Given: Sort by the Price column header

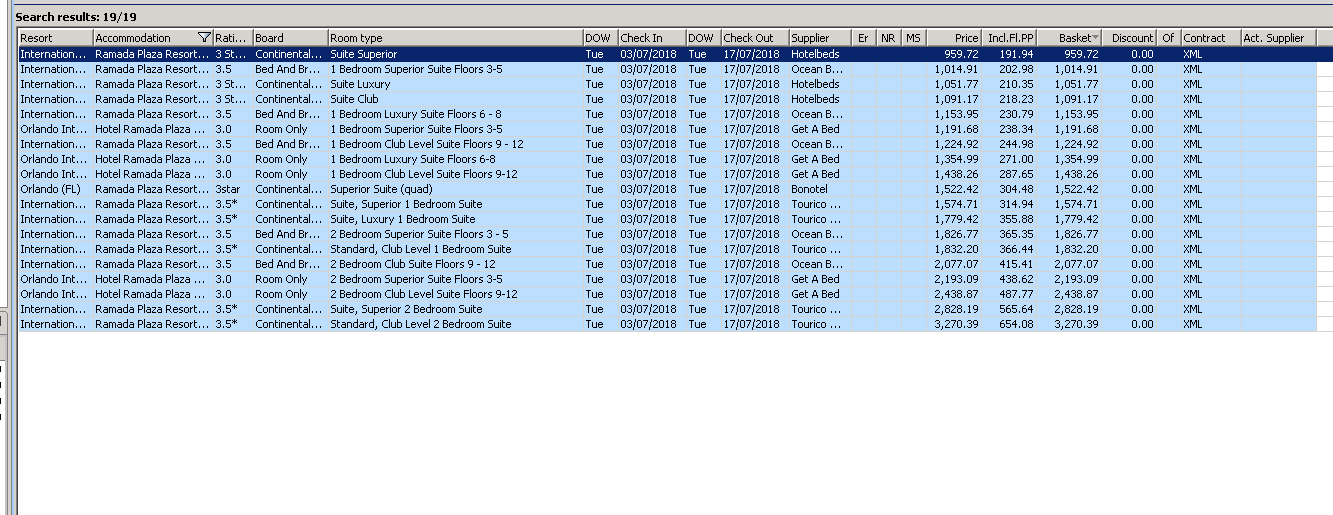Looking at the screenshot, I should [954, 38].
